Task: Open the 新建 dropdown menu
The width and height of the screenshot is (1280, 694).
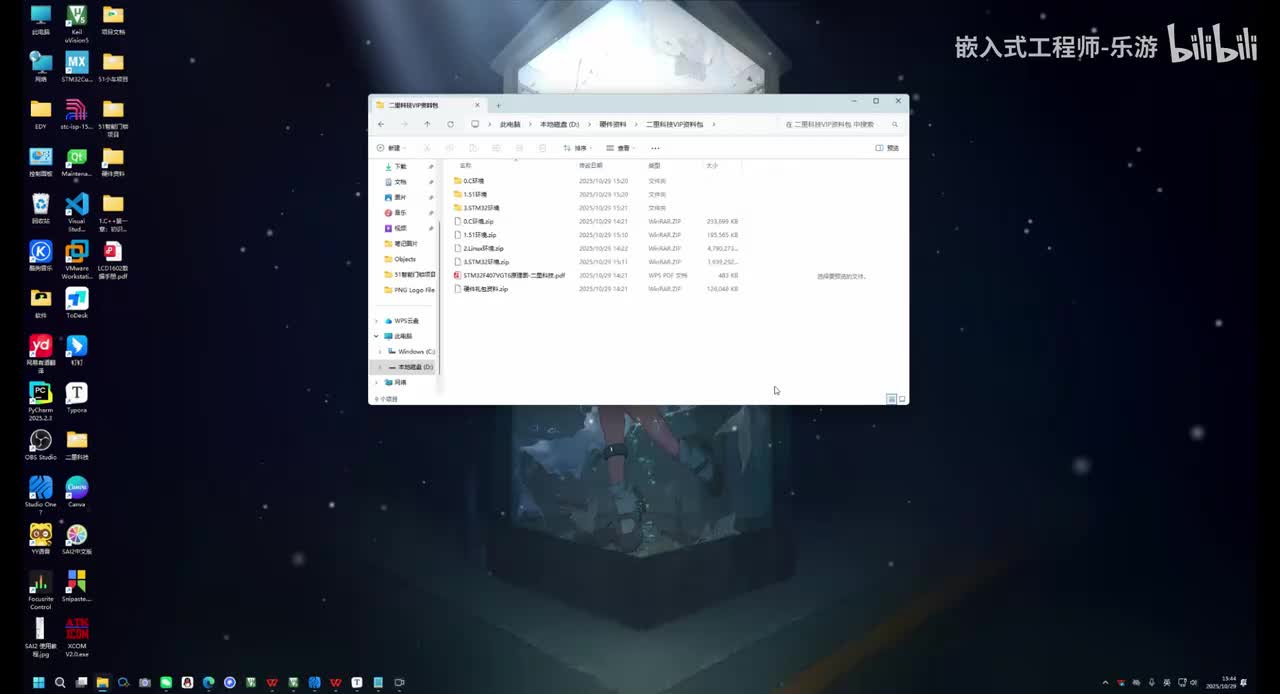Action: tap(391, 148)
